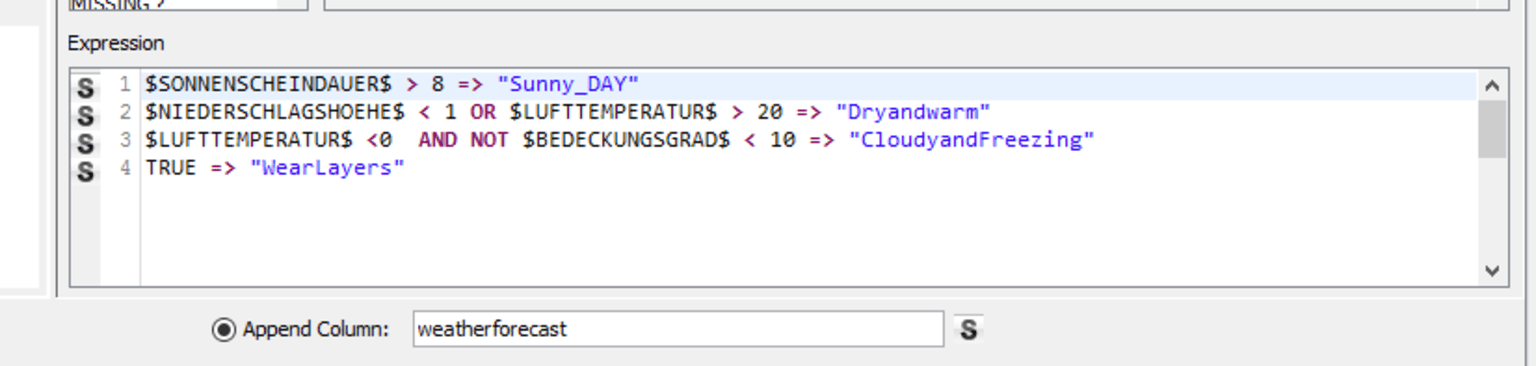Viewport: 1536px width, 366px height.
Task: Click the expression editor scroll down arrow
Action: pyautogui.click(x=1492, y=270)
